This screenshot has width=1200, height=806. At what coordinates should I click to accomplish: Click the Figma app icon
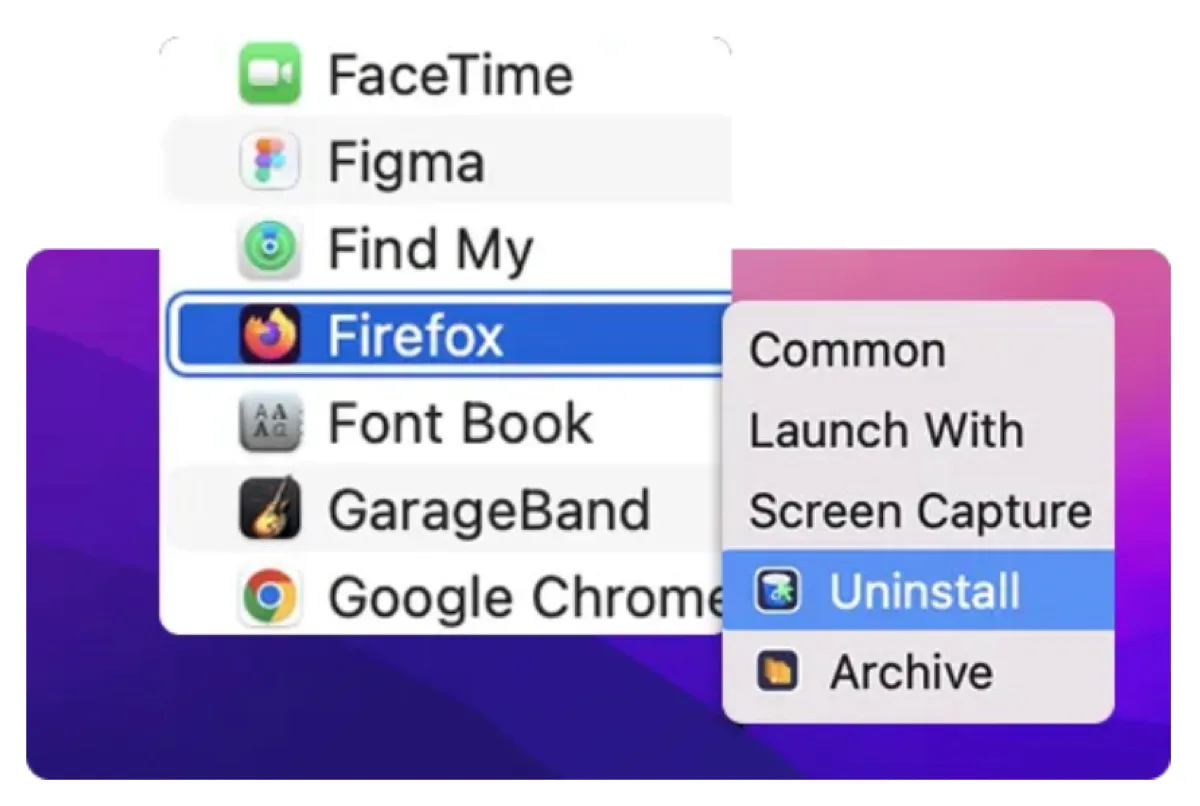[269, 161]
